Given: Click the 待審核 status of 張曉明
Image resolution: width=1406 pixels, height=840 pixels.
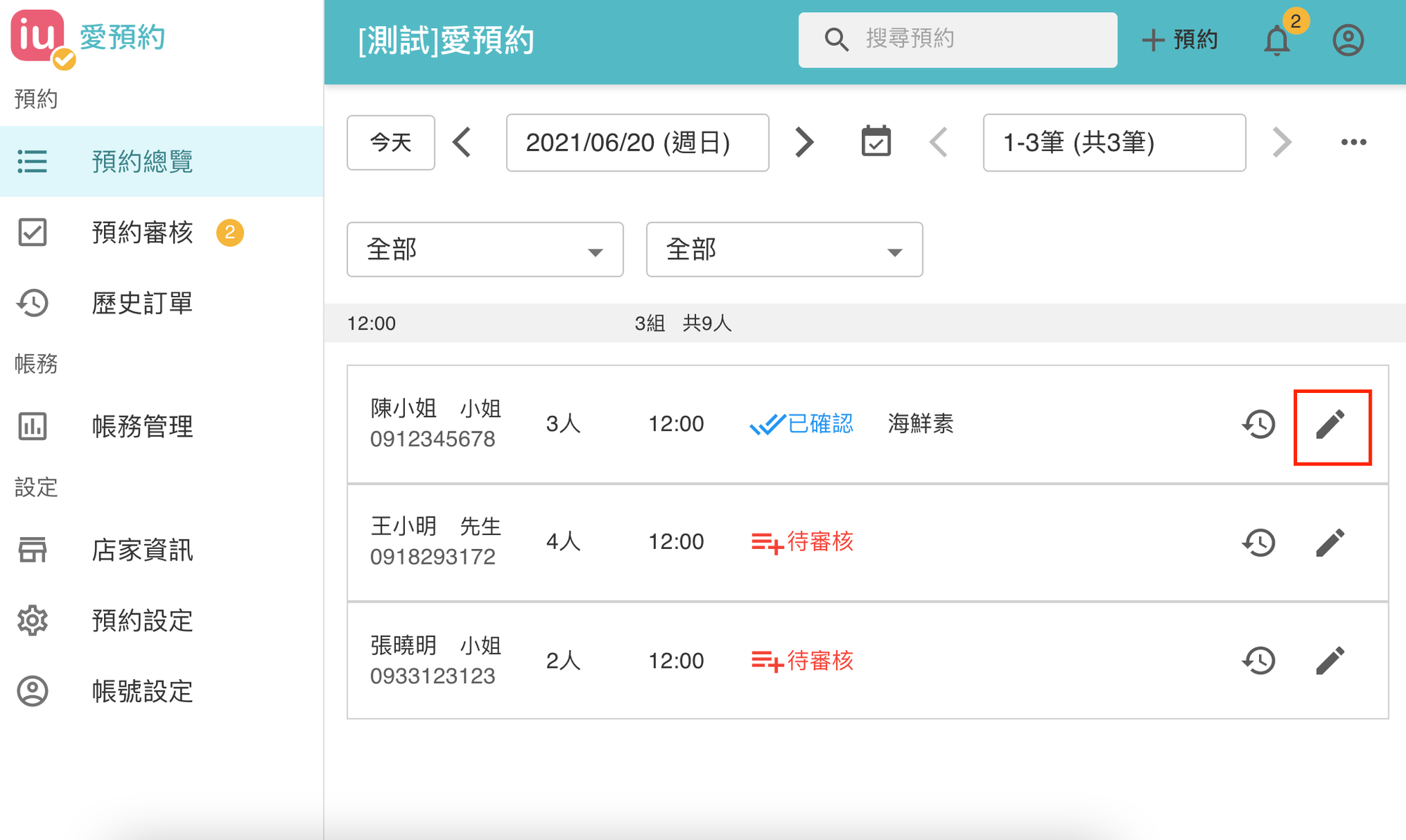Looking at the screenshot, I should pyautogui.click(x=802, y=661).
